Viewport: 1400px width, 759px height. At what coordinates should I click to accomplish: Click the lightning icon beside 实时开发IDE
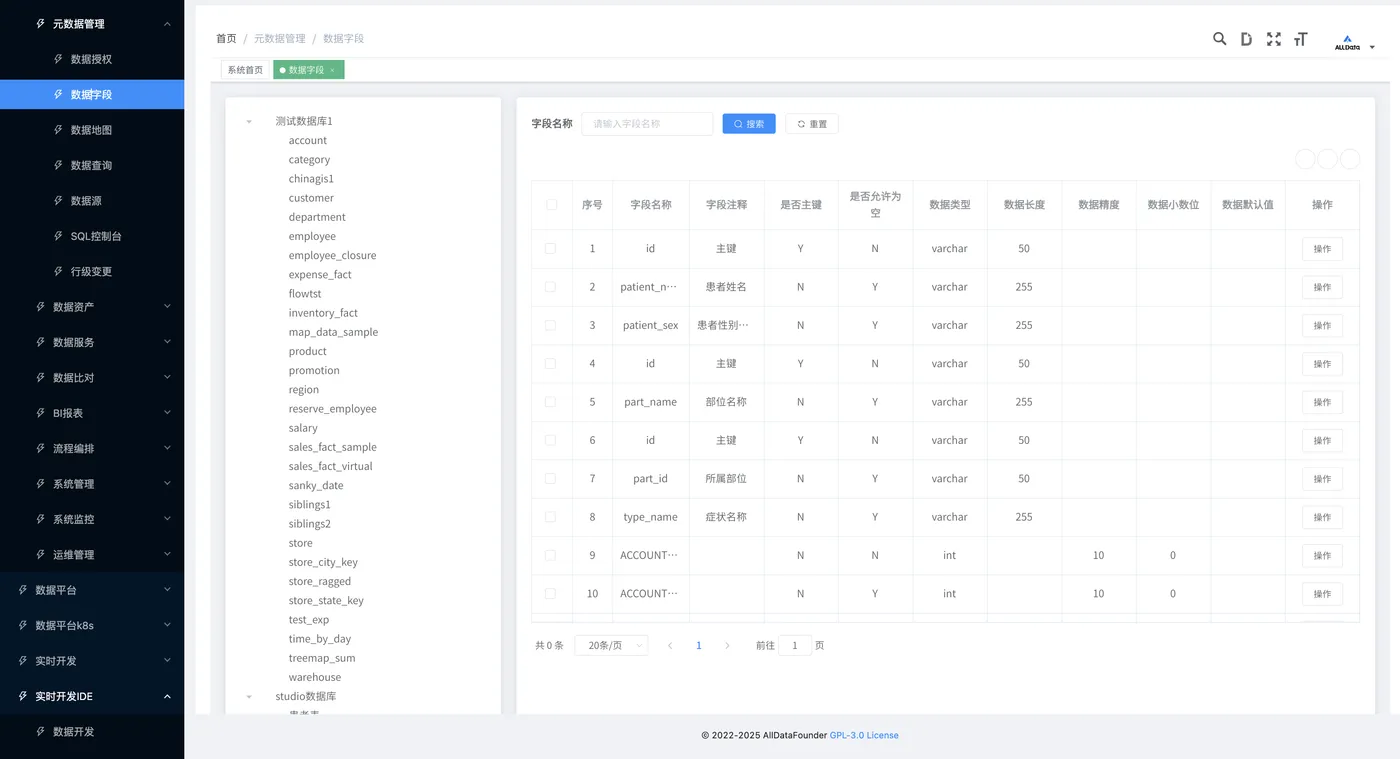pyautogui.click(x=23, y=696)
